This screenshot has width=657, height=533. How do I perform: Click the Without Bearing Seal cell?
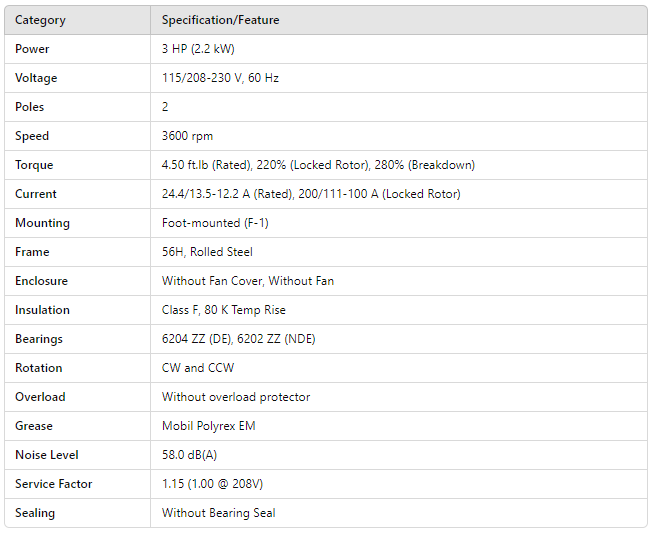click(219, 513)
